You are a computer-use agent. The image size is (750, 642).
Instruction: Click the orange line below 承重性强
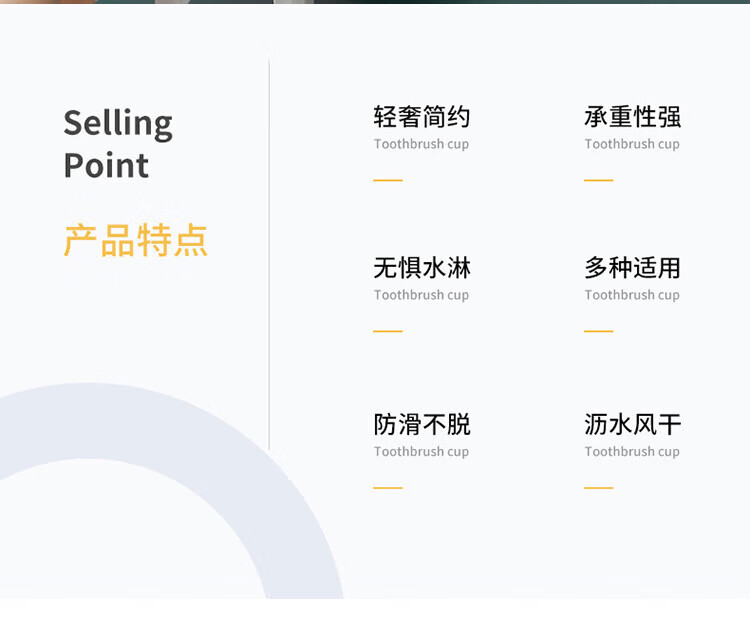pyautogui.click(x=598, y=181)
